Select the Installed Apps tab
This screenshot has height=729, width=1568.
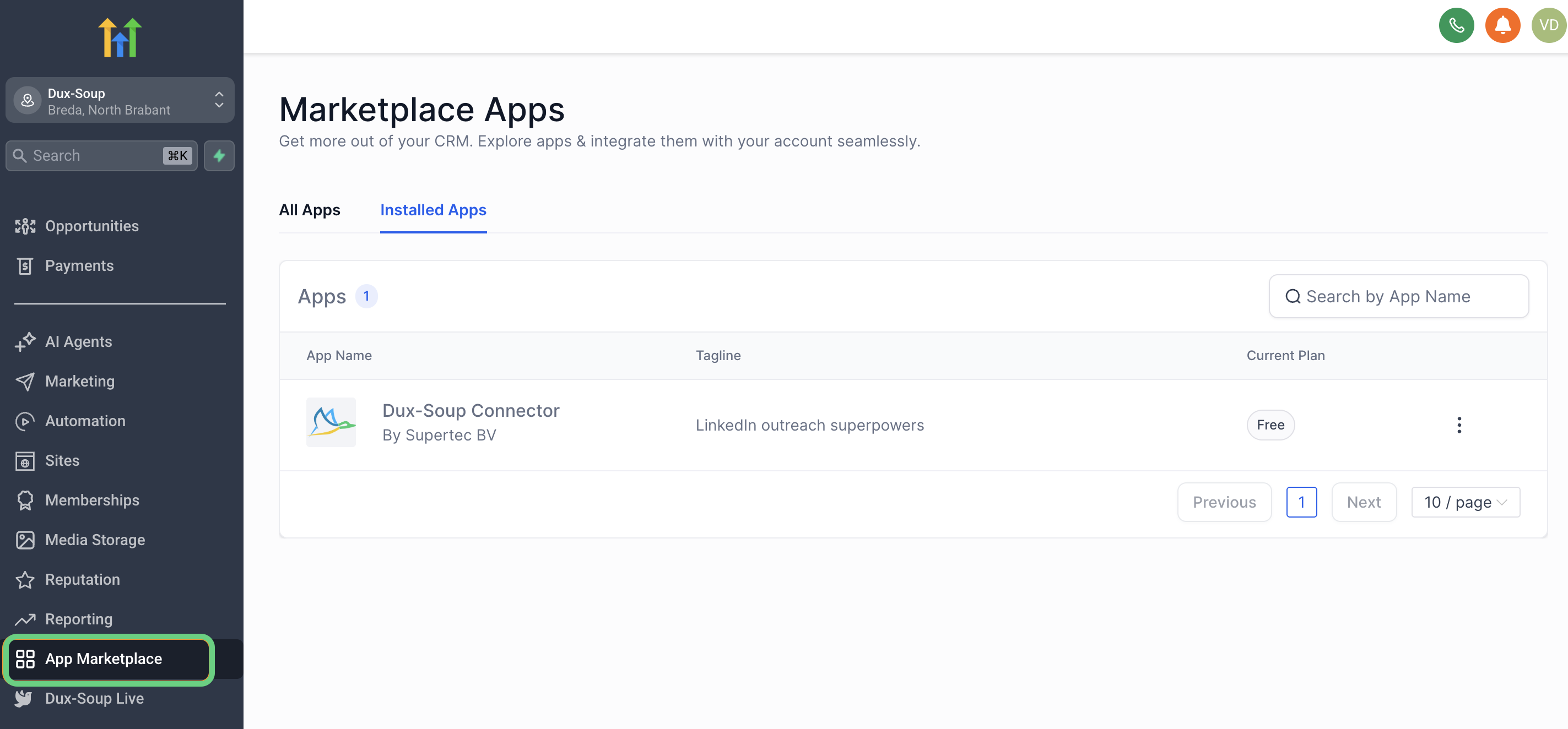point(434,209)
